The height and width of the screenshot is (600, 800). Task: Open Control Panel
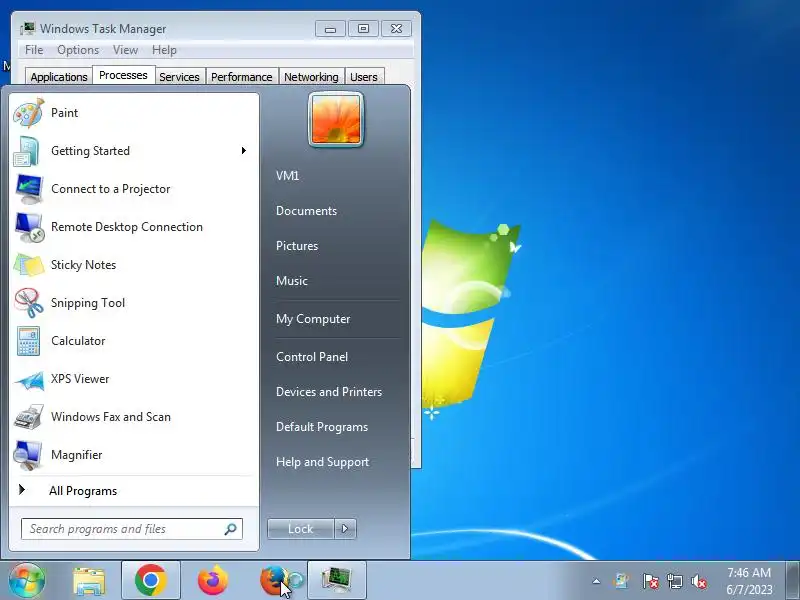tap(312, 357)
